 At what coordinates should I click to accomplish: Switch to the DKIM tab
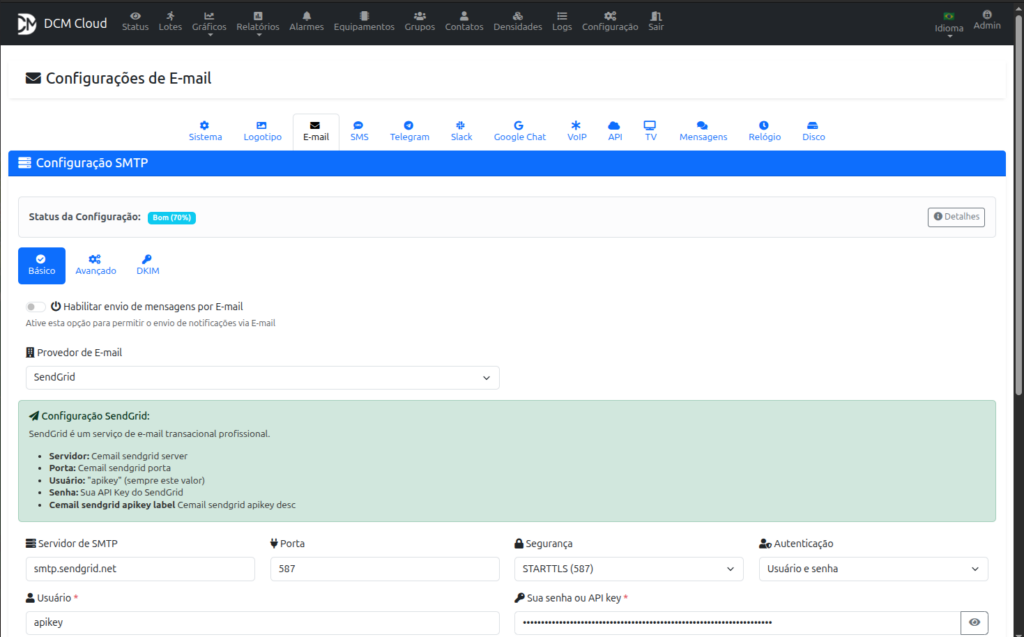point(147,265)
